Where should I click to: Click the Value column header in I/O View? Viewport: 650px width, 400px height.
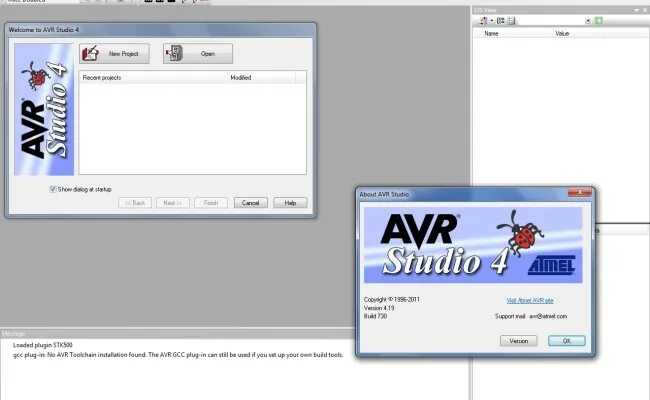point(562,34)
